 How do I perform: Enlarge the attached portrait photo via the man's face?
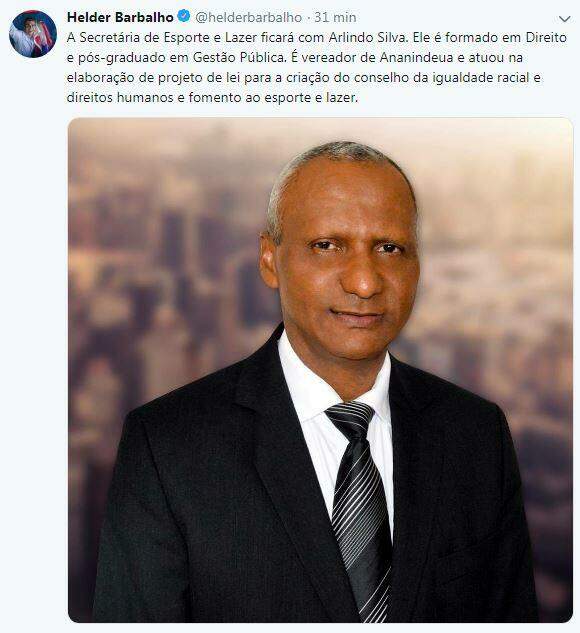click(x=344, y=258)
